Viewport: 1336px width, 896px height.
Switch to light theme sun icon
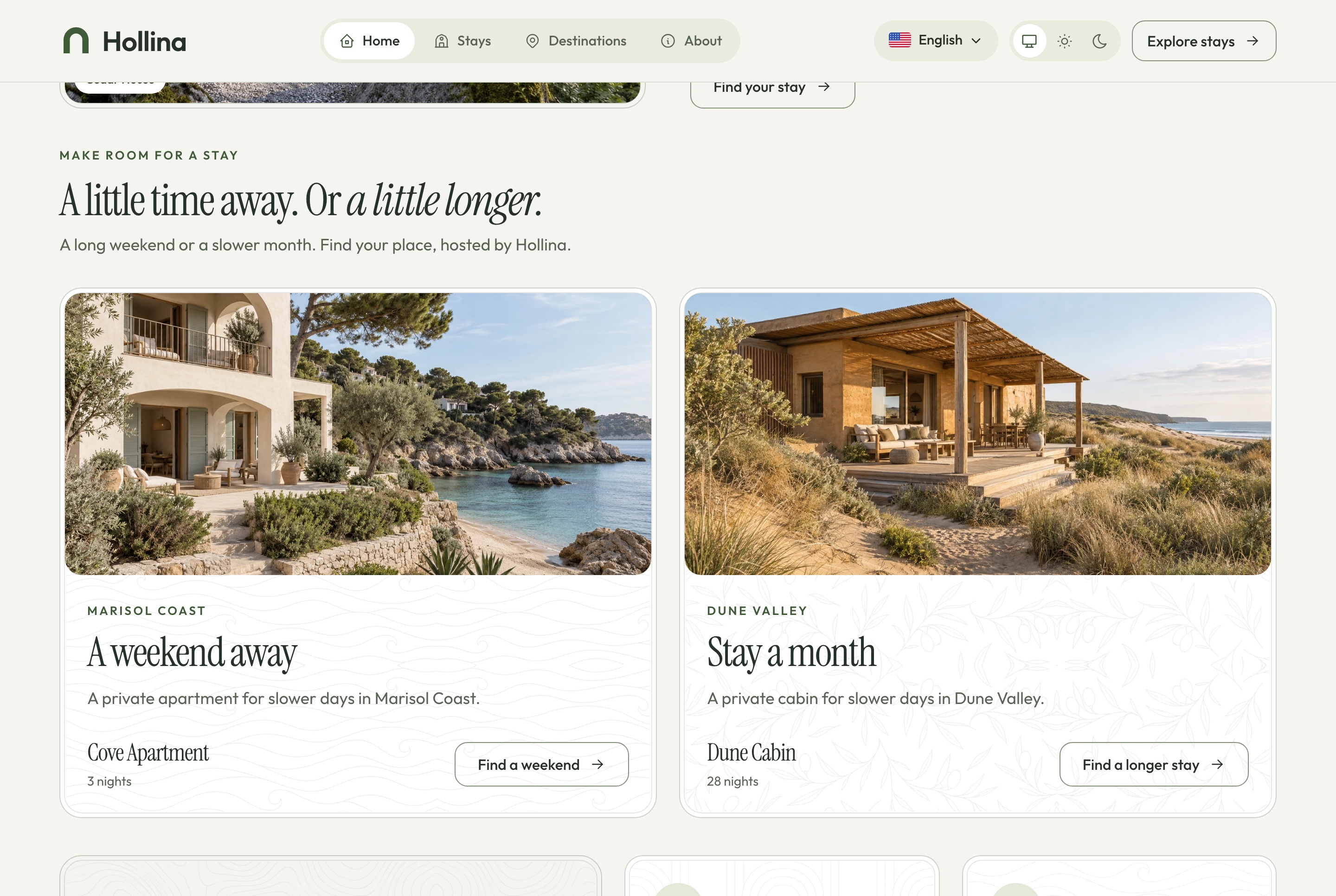pyautogui.click(x=1064, y=41)
